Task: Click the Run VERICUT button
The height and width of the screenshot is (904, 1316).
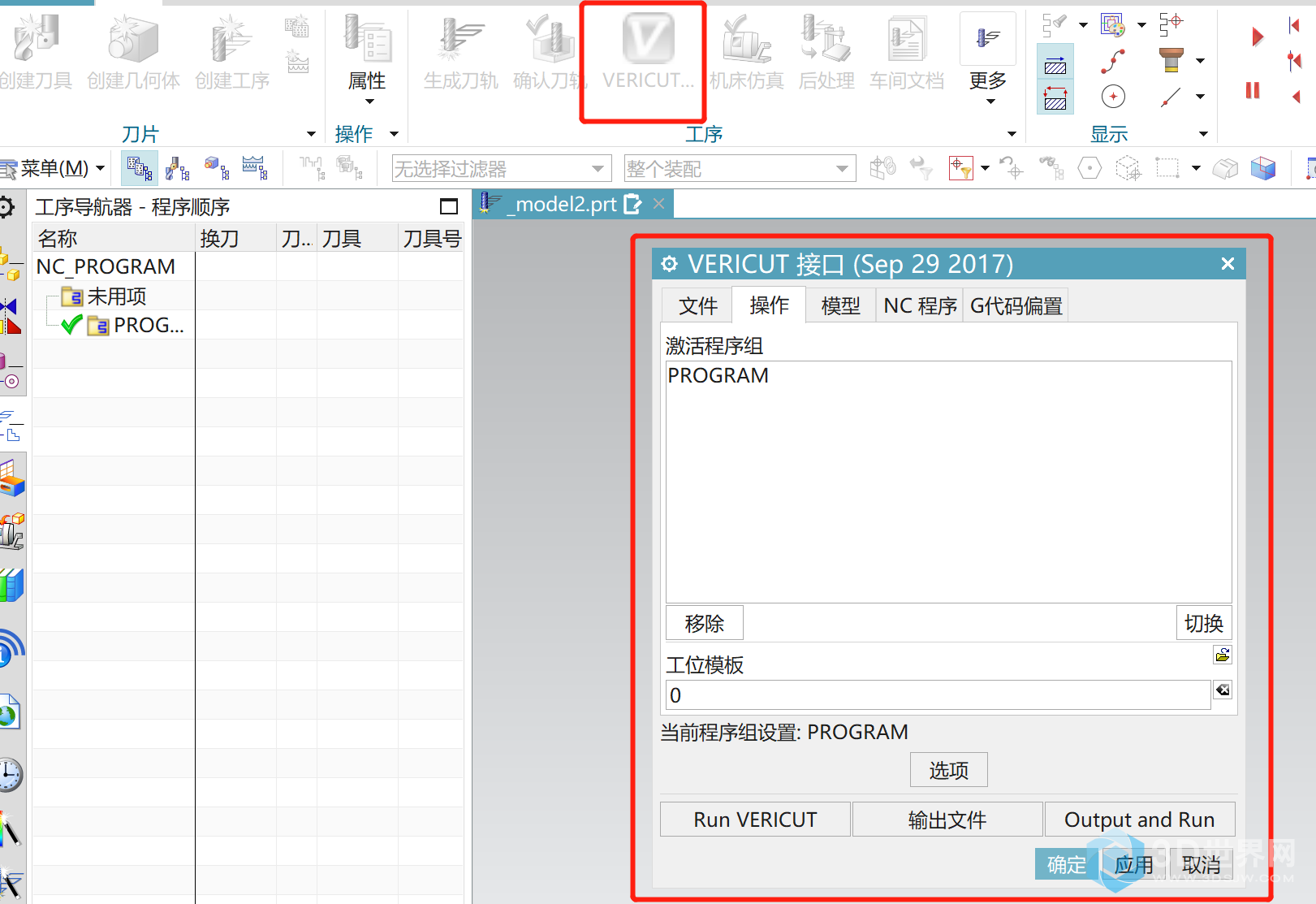Action: point(755,820)
